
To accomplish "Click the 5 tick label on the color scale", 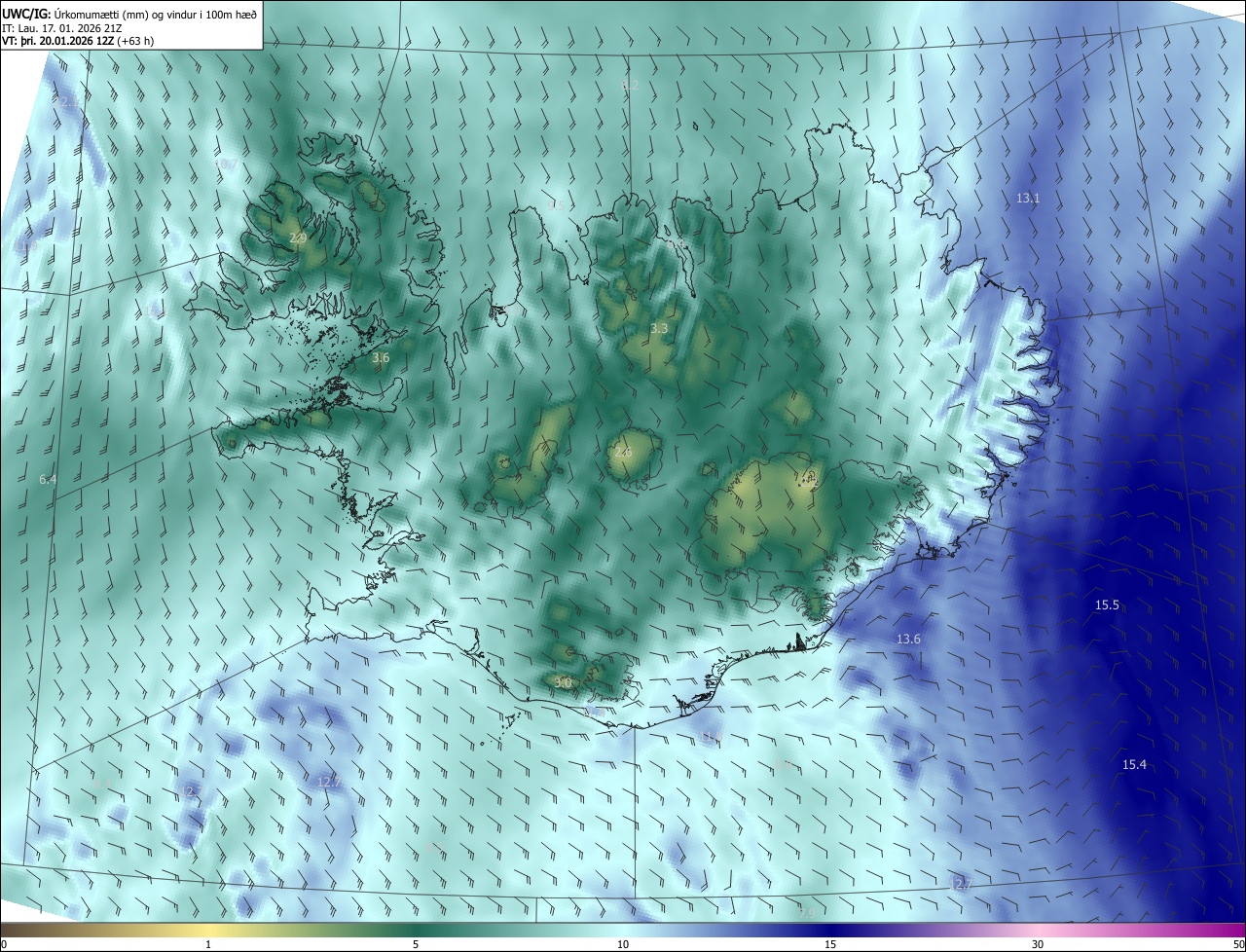I will point(416,944).
